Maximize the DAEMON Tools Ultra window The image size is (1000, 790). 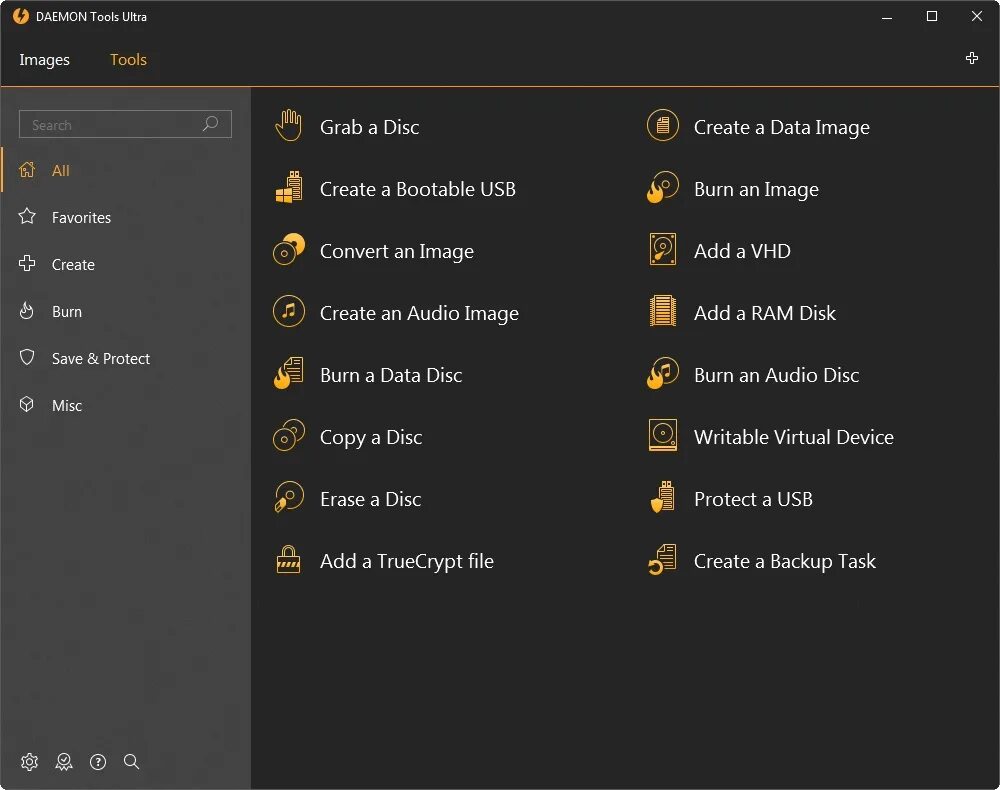[x=932, y=17]
